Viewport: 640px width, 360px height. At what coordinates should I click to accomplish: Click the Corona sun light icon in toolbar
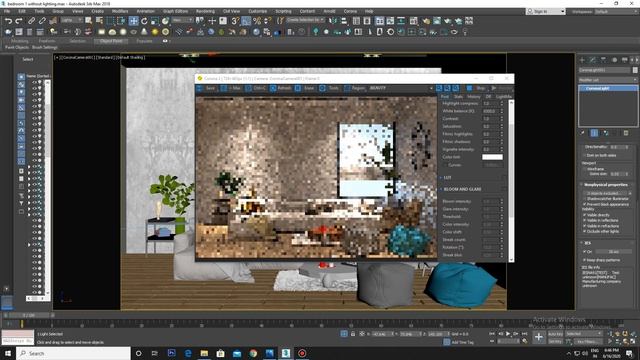tap(155, 31)
